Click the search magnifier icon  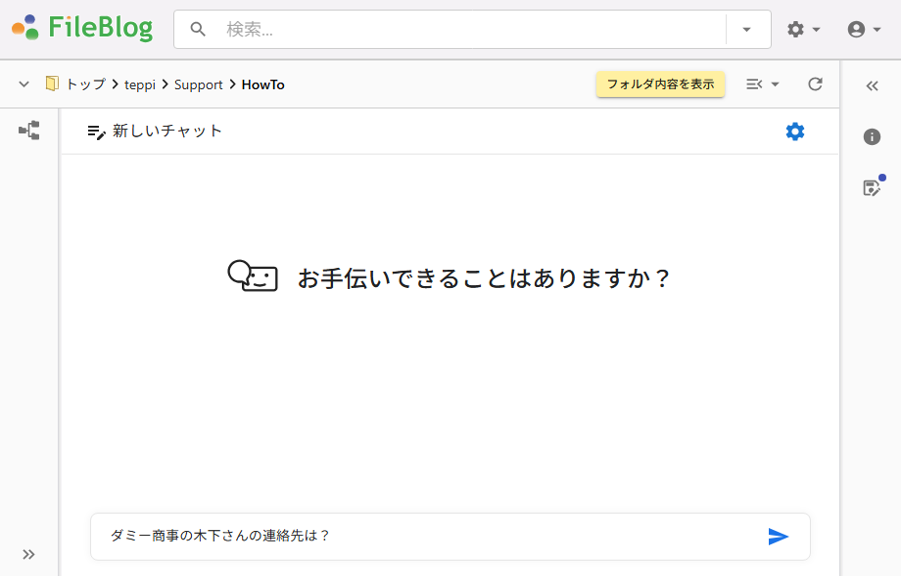[x=198, y=30]
